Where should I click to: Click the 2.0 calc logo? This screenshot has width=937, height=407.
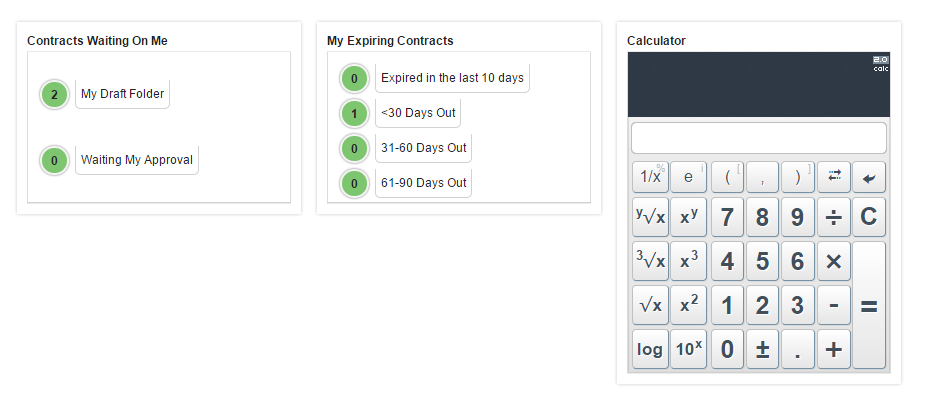pyautogui.click(x=880, y=64)
